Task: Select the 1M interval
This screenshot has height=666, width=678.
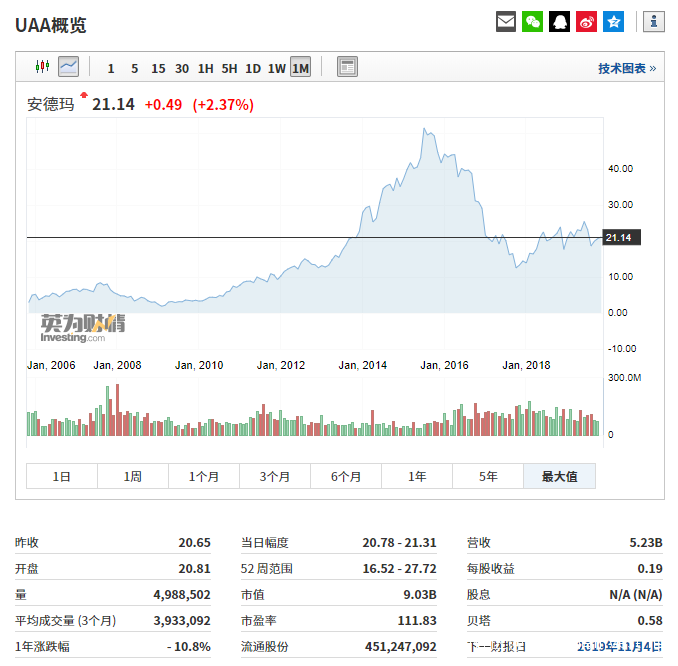Action: pos(301,67)
